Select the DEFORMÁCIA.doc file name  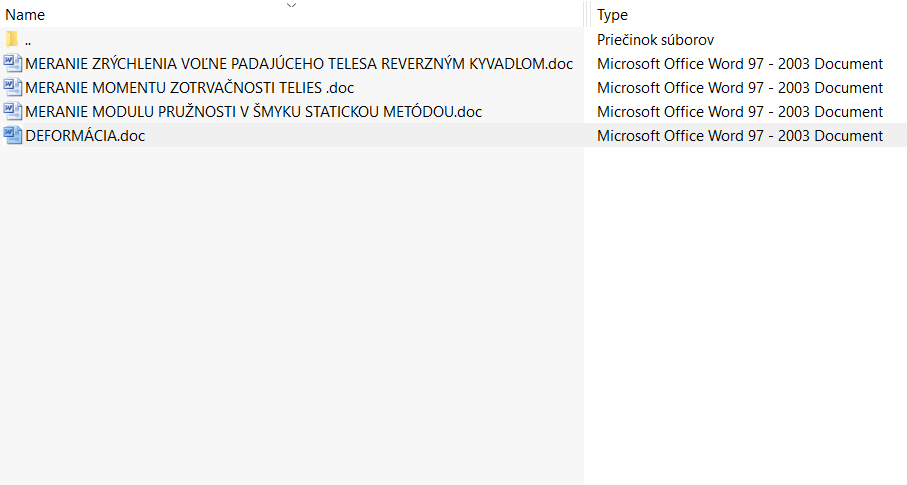pyautogui.click(x=85, y=136)
